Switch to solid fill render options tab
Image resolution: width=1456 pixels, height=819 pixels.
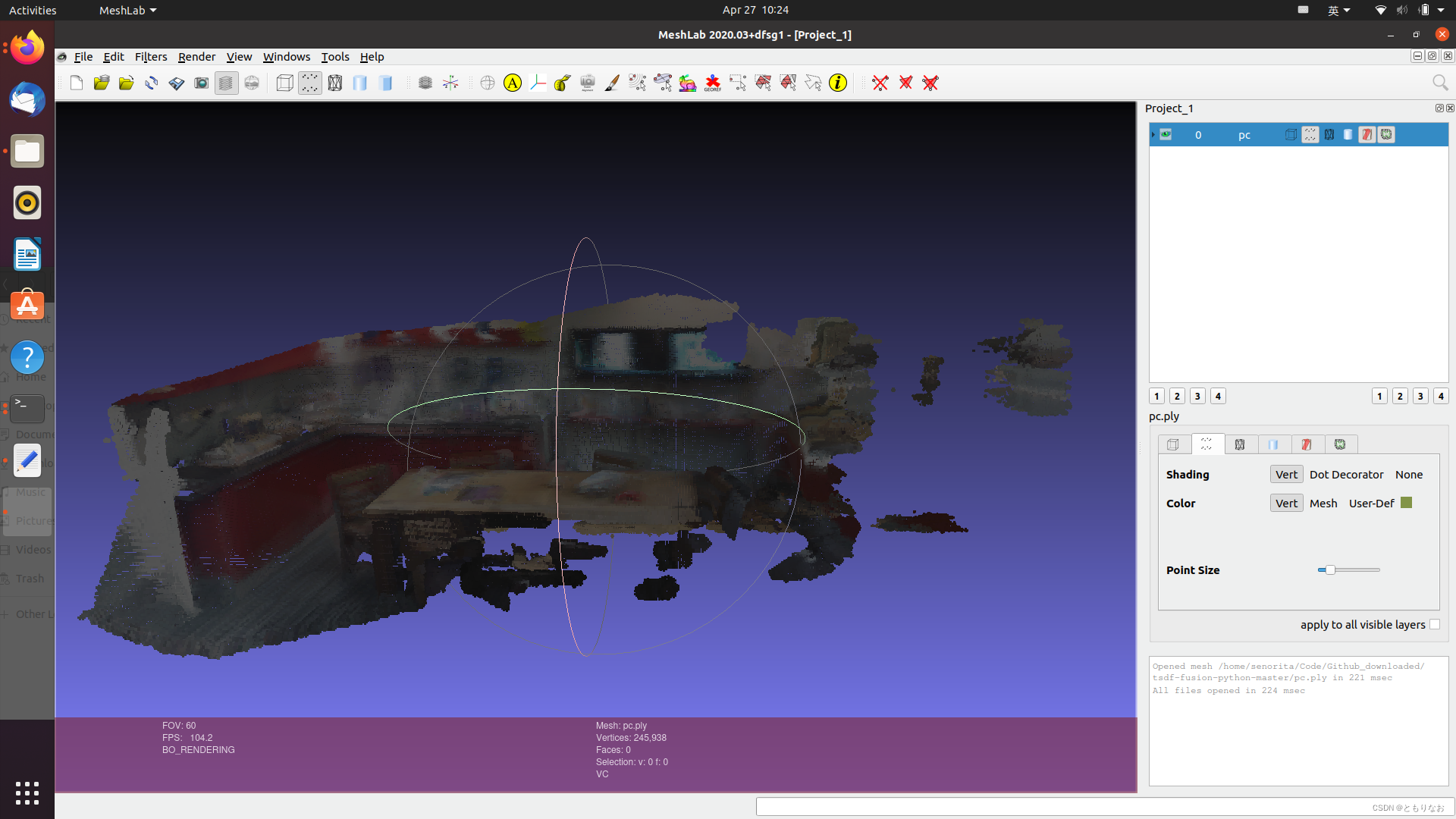point(1273,444)
